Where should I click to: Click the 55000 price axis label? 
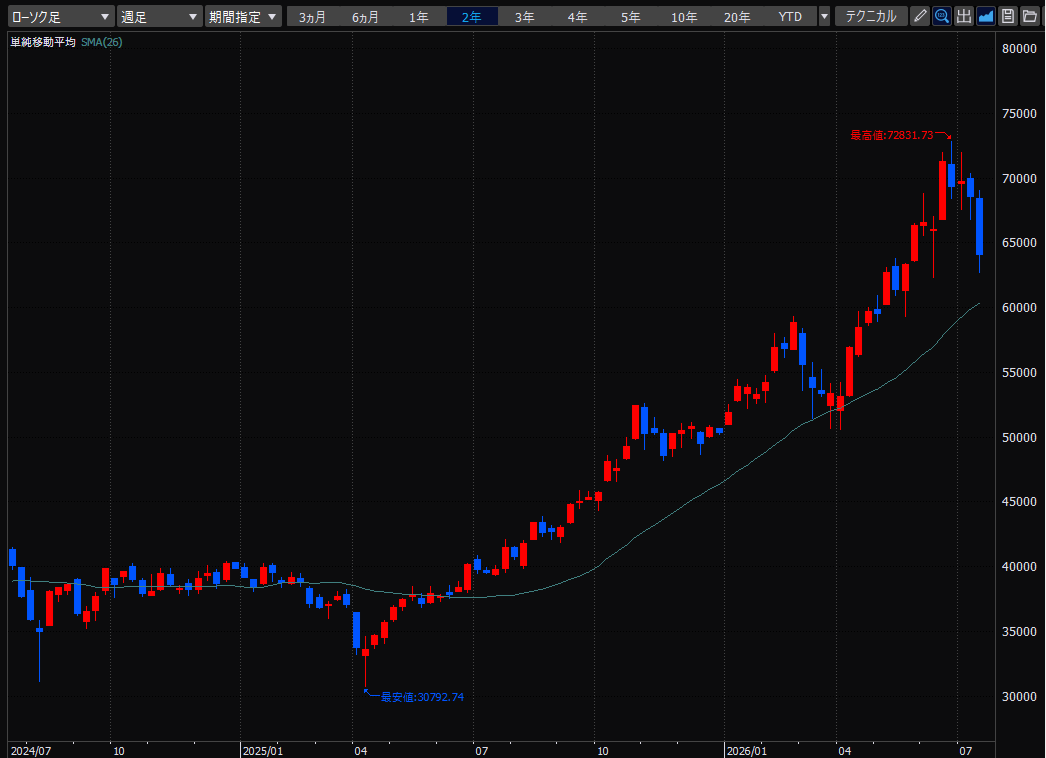(x=1019, y=372)
